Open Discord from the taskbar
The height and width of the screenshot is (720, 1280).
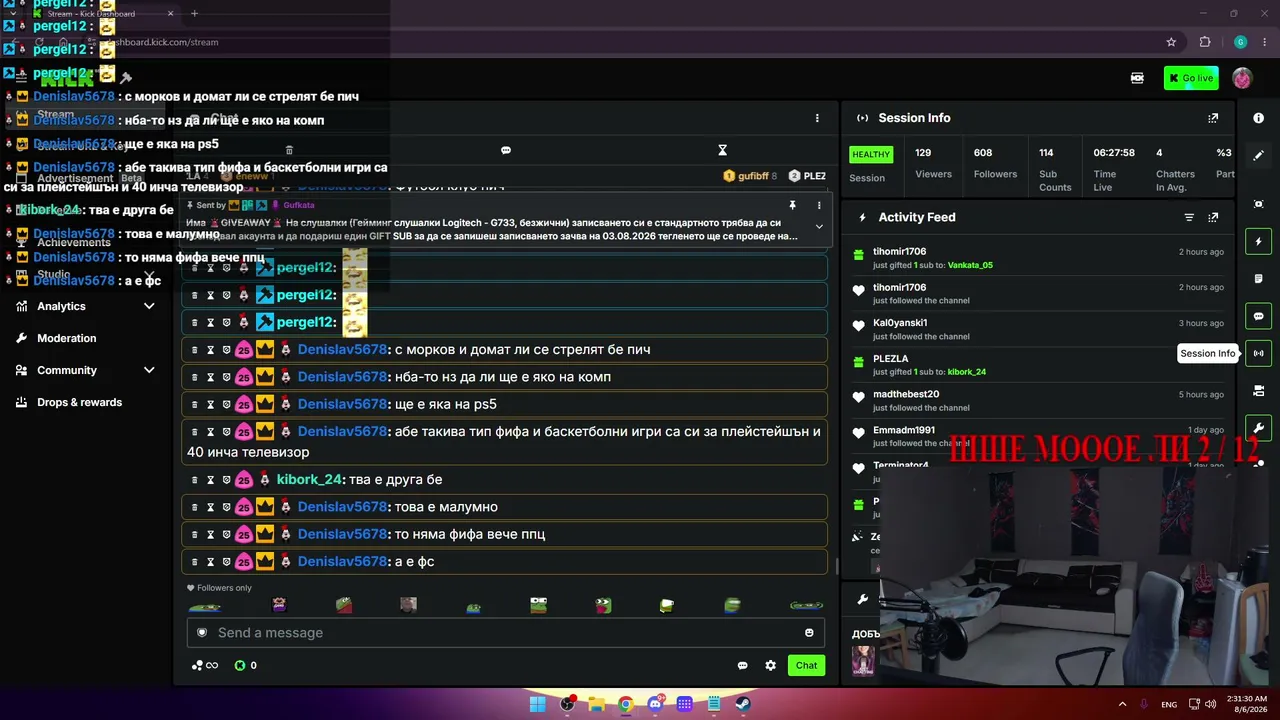point(655,704)
